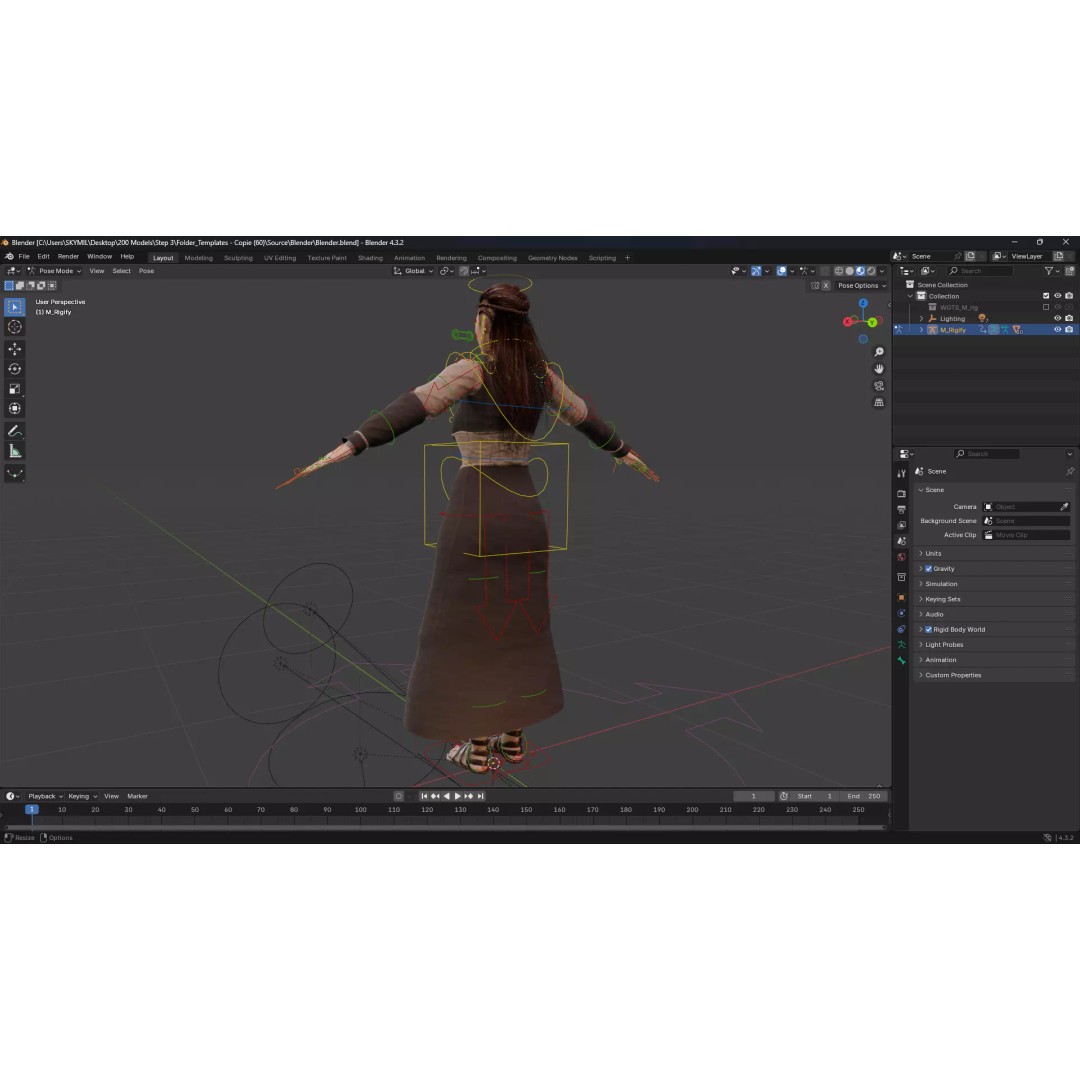Open the Object properties tab
Screen dimensions: 1080x1080
[901, 598]
